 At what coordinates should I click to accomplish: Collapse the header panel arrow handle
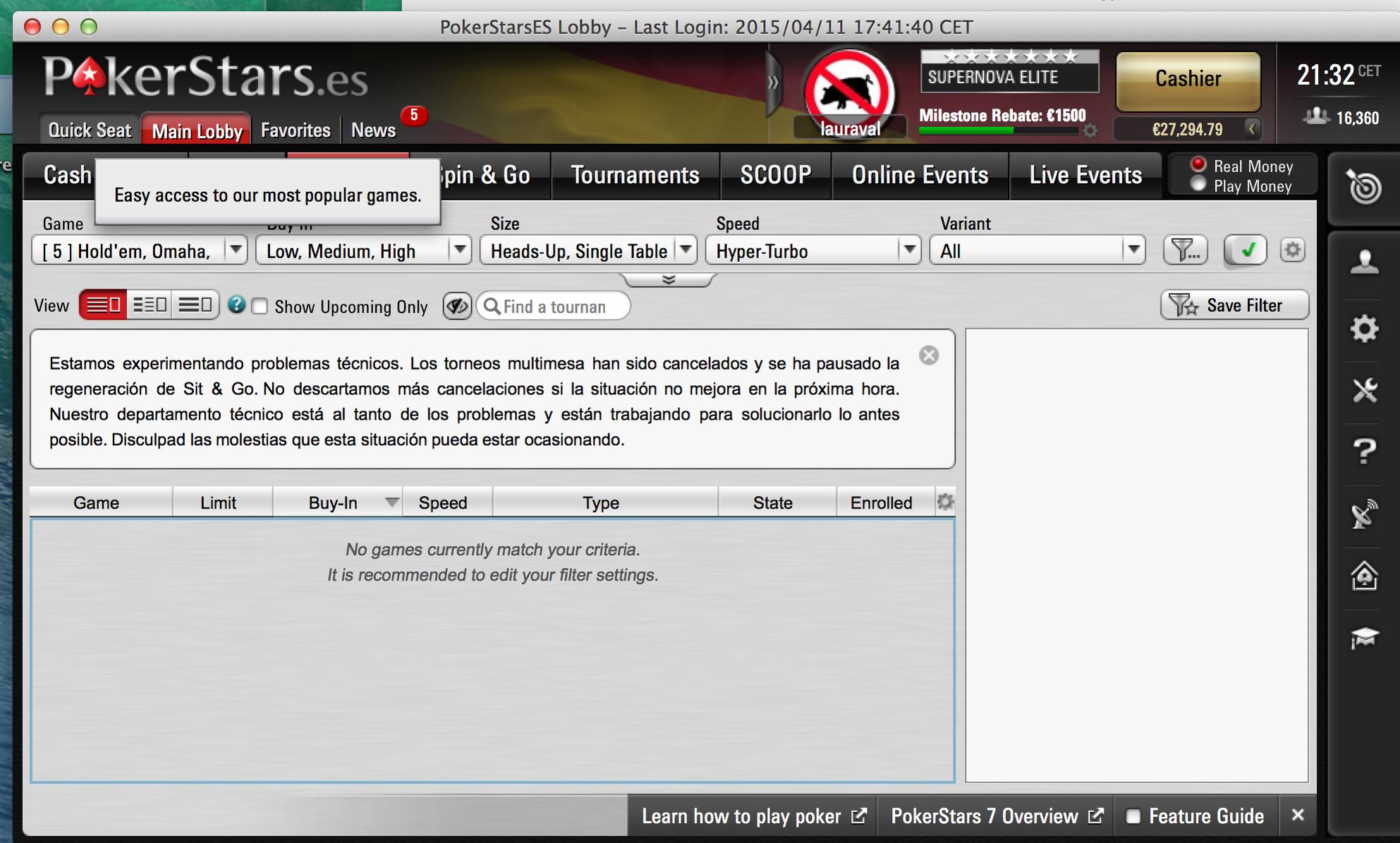point(774,83)
